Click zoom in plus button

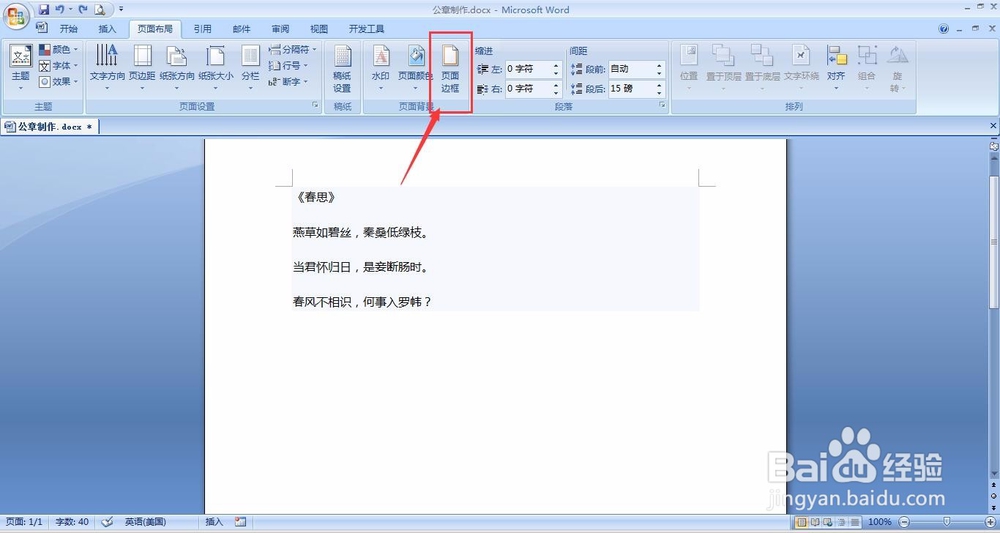pyautogui.click(x=990, y=522)
